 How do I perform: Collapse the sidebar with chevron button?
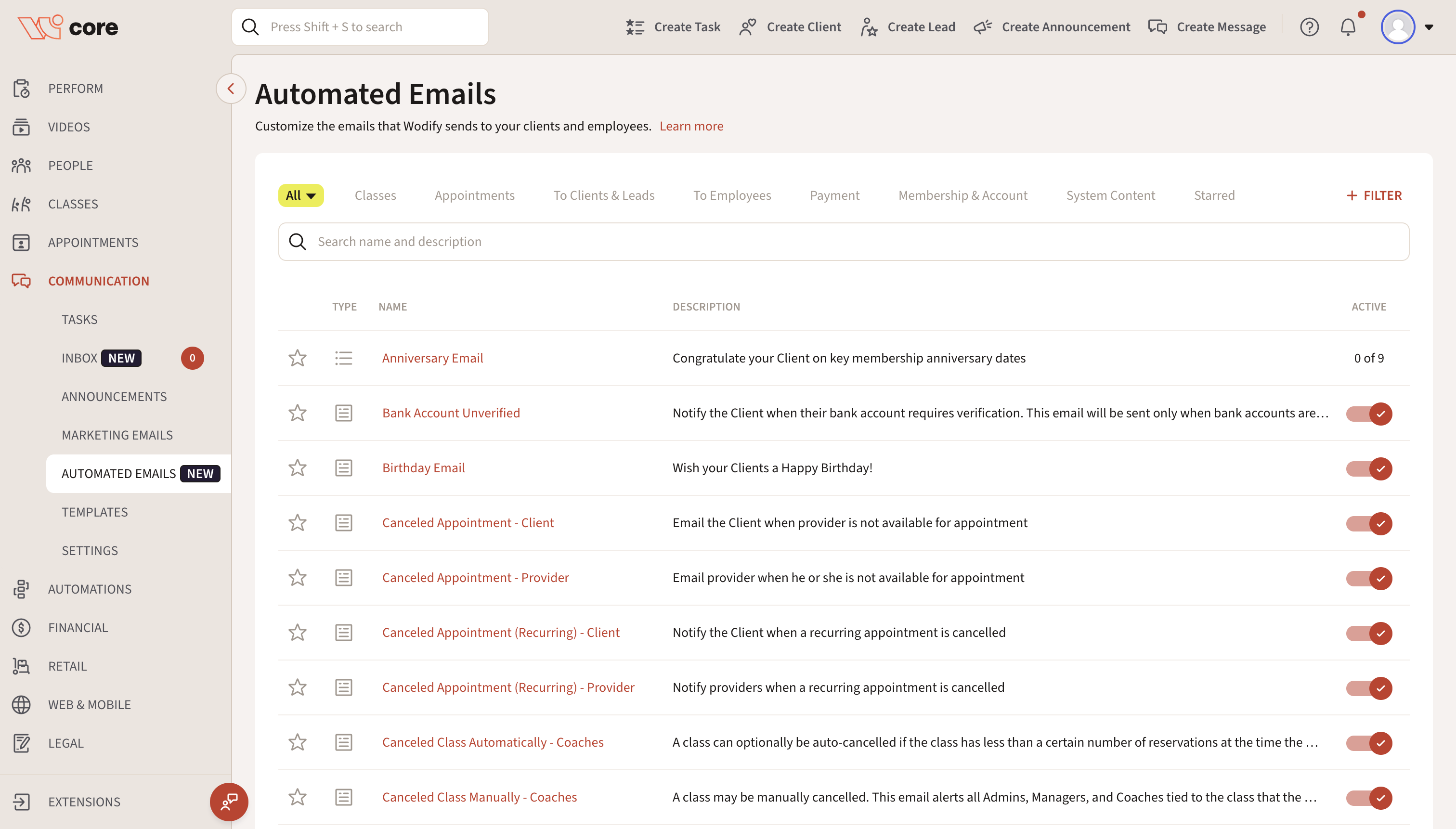coord(231,89)
